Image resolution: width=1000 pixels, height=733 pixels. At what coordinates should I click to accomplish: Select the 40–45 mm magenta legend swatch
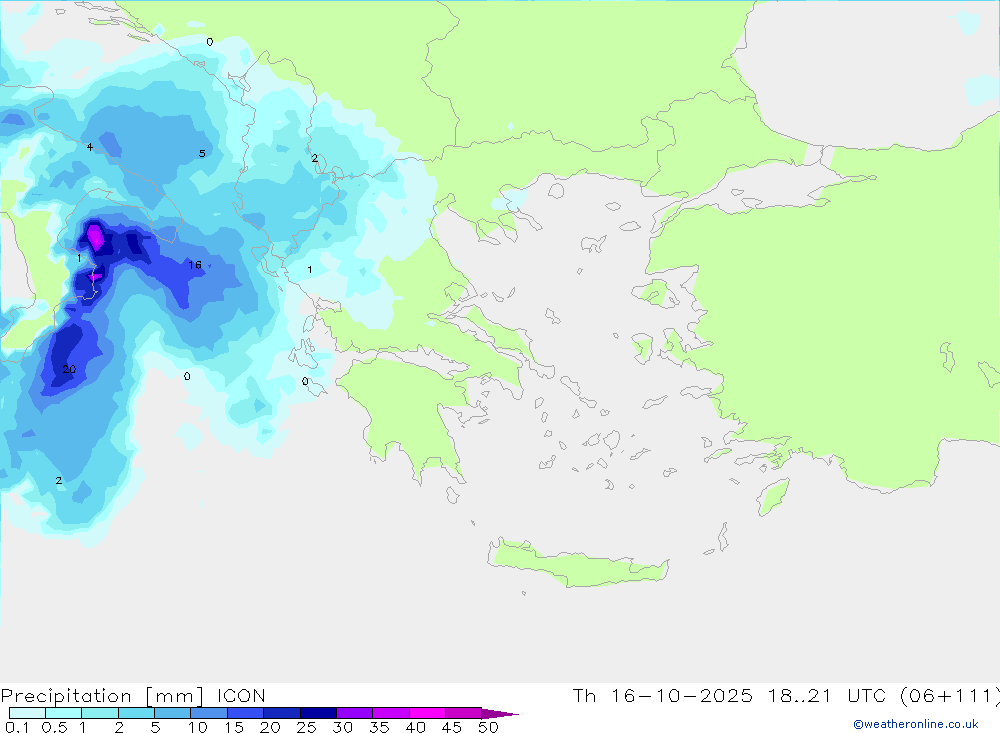click(427, 713)
